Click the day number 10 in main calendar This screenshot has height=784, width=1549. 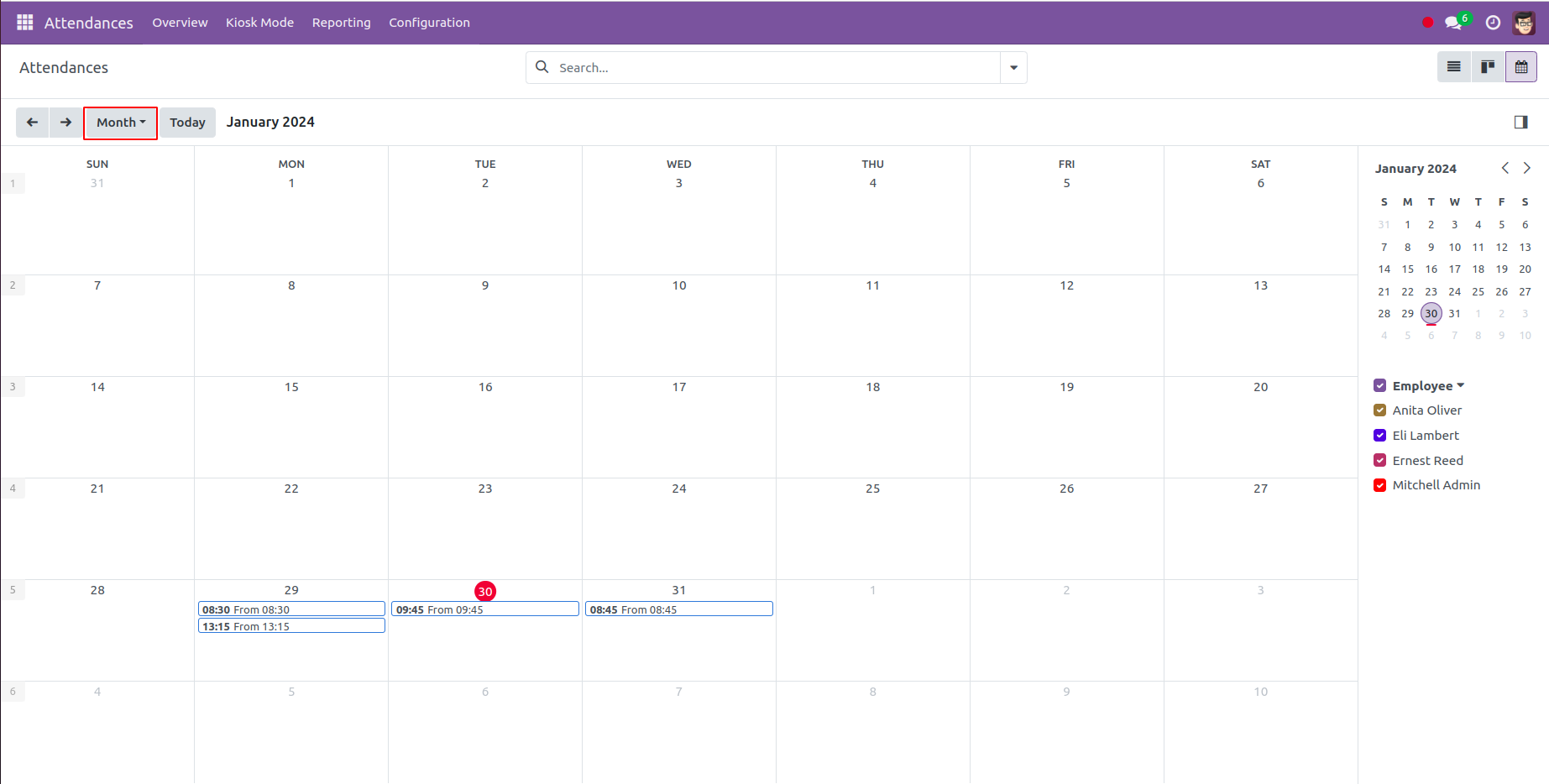[679, 285]
